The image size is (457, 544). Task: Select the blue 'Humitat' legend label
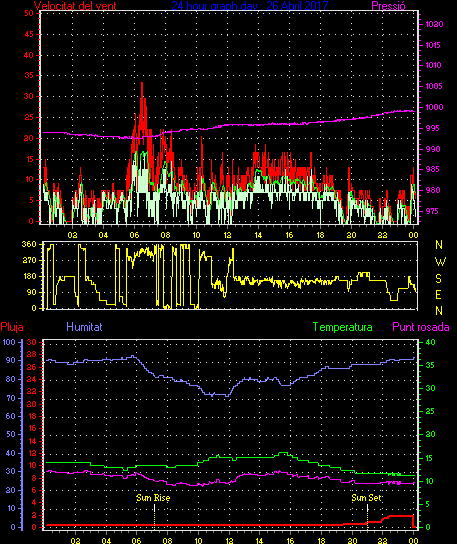84,327
